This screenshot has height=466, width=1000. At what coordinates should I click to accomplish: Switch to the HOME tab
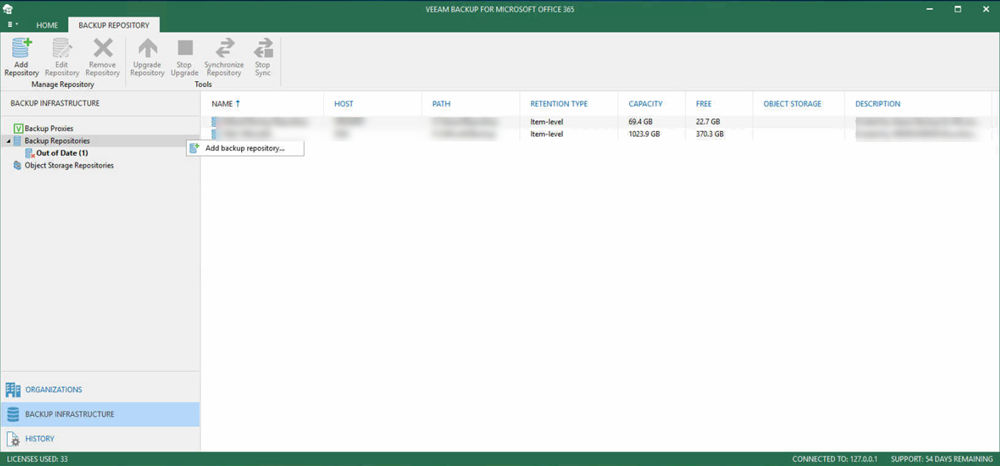point(47,25)
